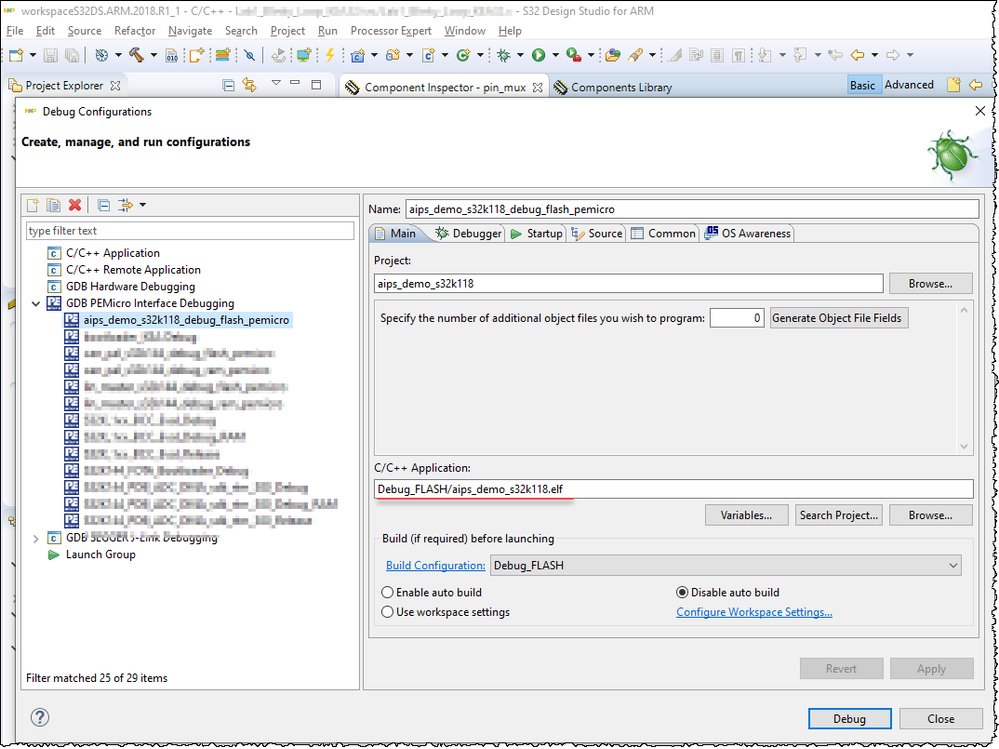Switch to Basic view mode
The width and height of the screenshot is (999, 749).
click(x=863, y=85)
